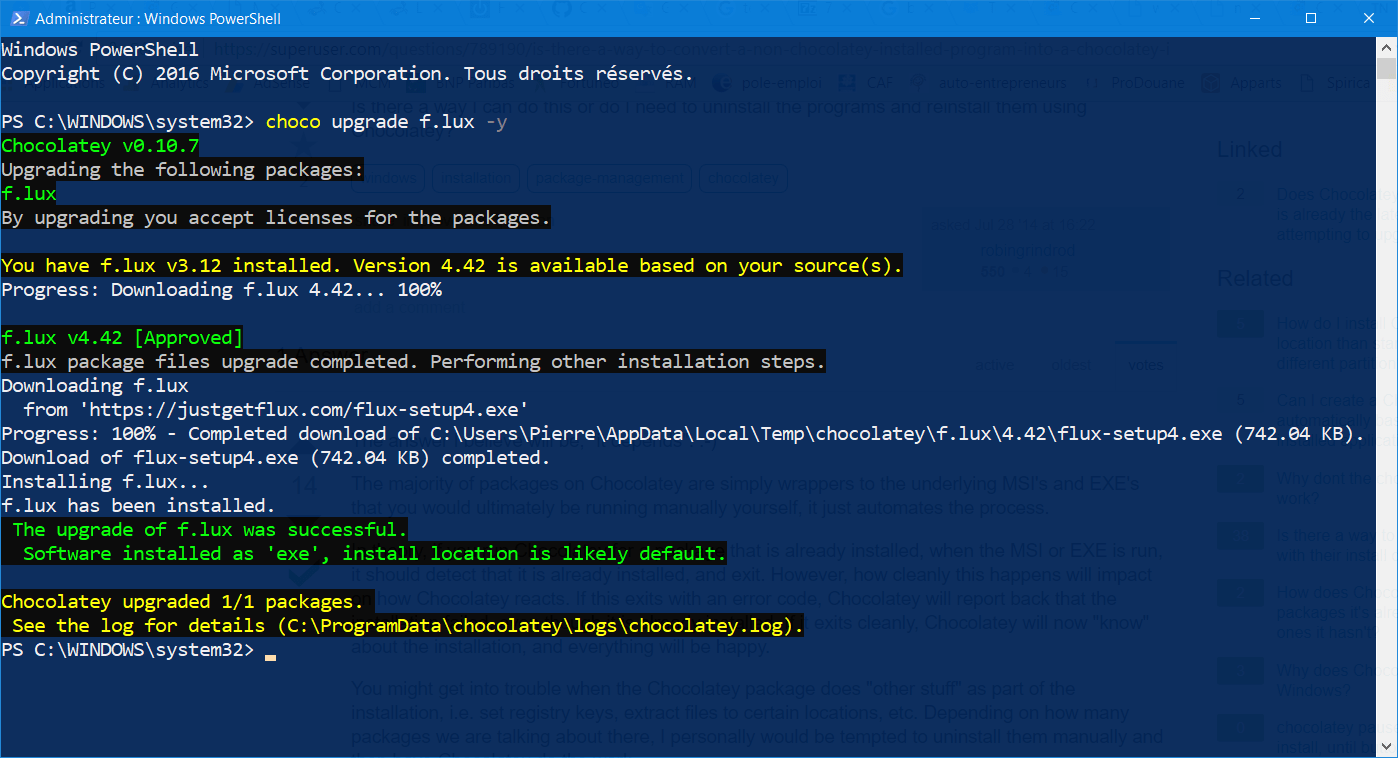Maximize the Windows PowerShell window
The width and height of the screenshot is (1398, 758).
(1311, 18)
